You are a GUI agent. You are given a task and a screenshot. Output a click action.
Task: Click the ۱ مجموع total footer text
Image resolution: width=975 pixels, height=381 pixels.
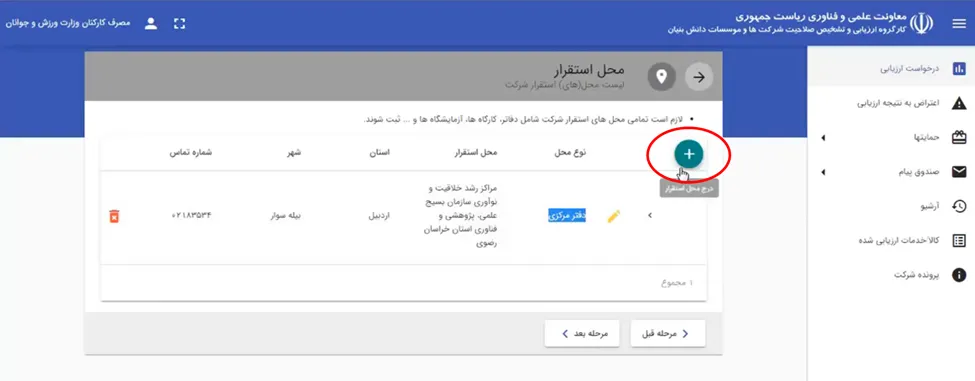677,283
